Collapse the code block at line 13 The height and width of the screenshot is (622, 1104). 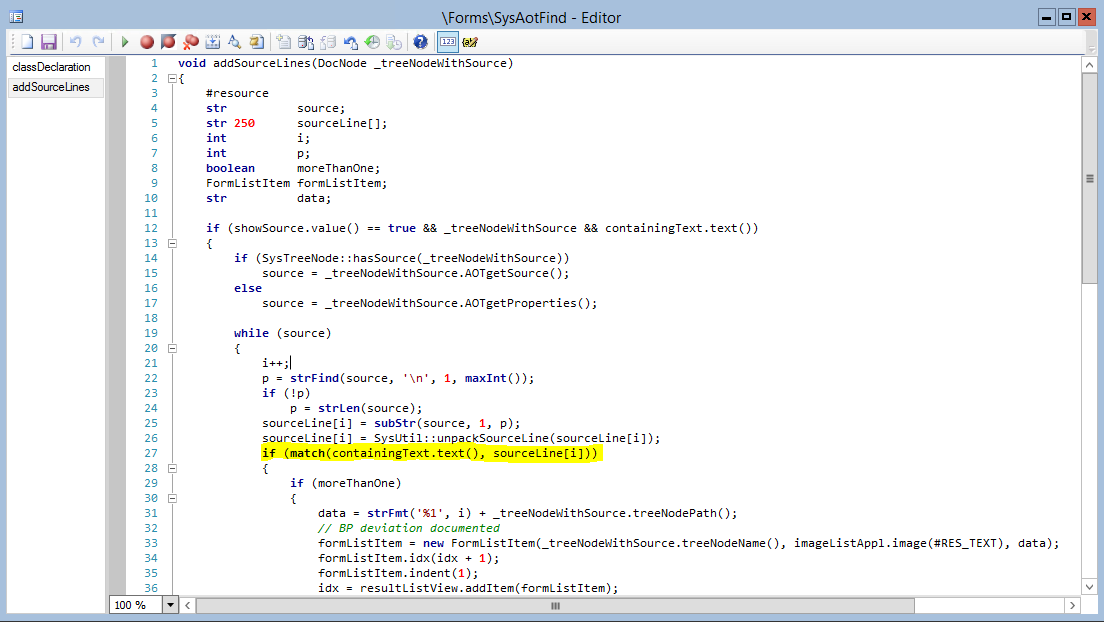point(172,244)
